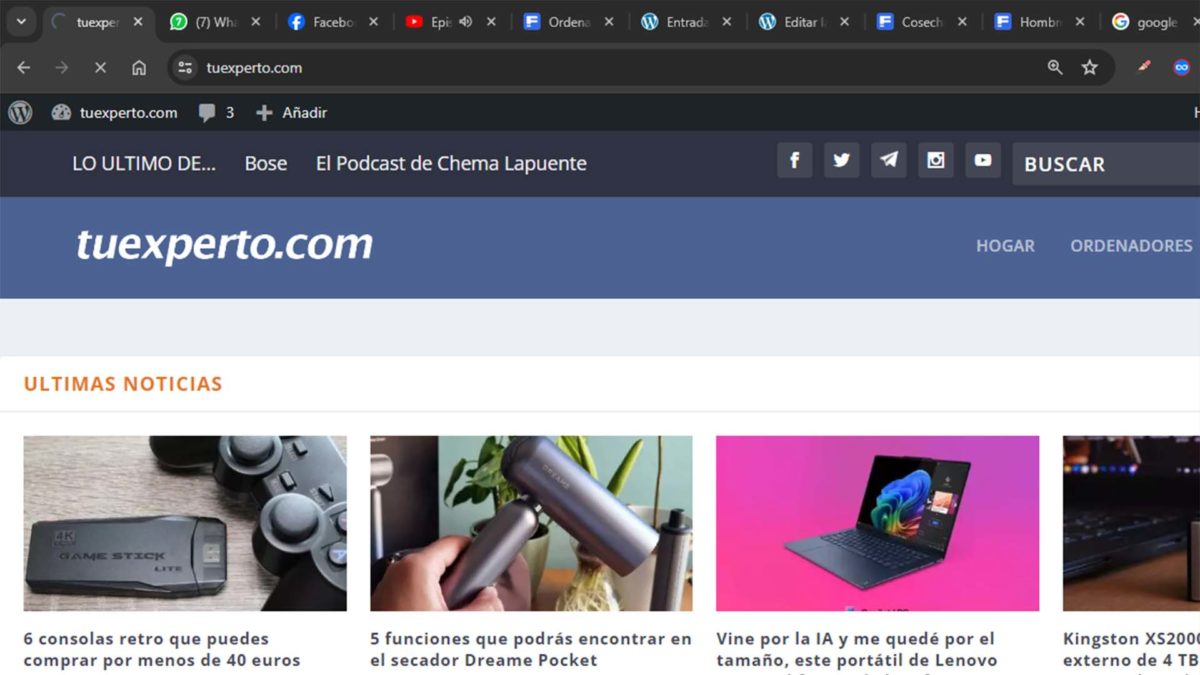Switch to the WhatsApp tab
The image size is (1200, 675).
click(x=213, y=21)
